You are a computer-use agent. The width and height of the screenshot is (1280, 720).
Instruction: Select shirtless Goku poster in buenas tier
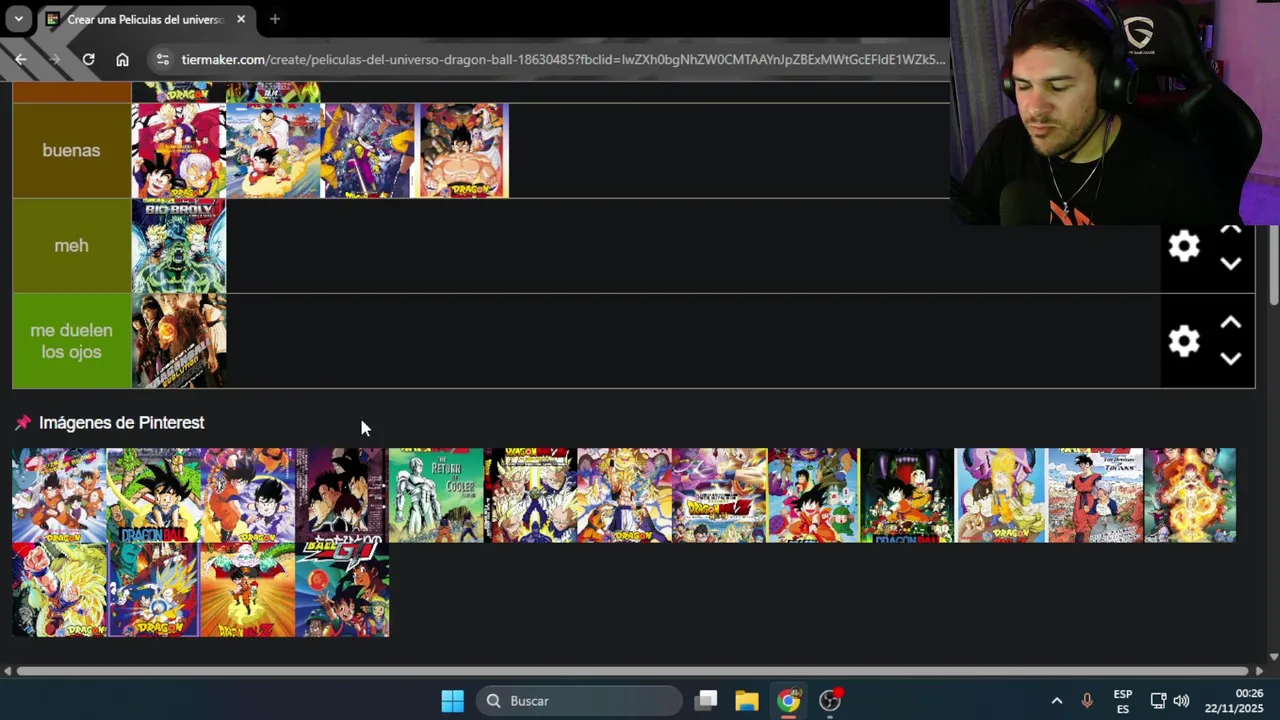pos(462,151)
